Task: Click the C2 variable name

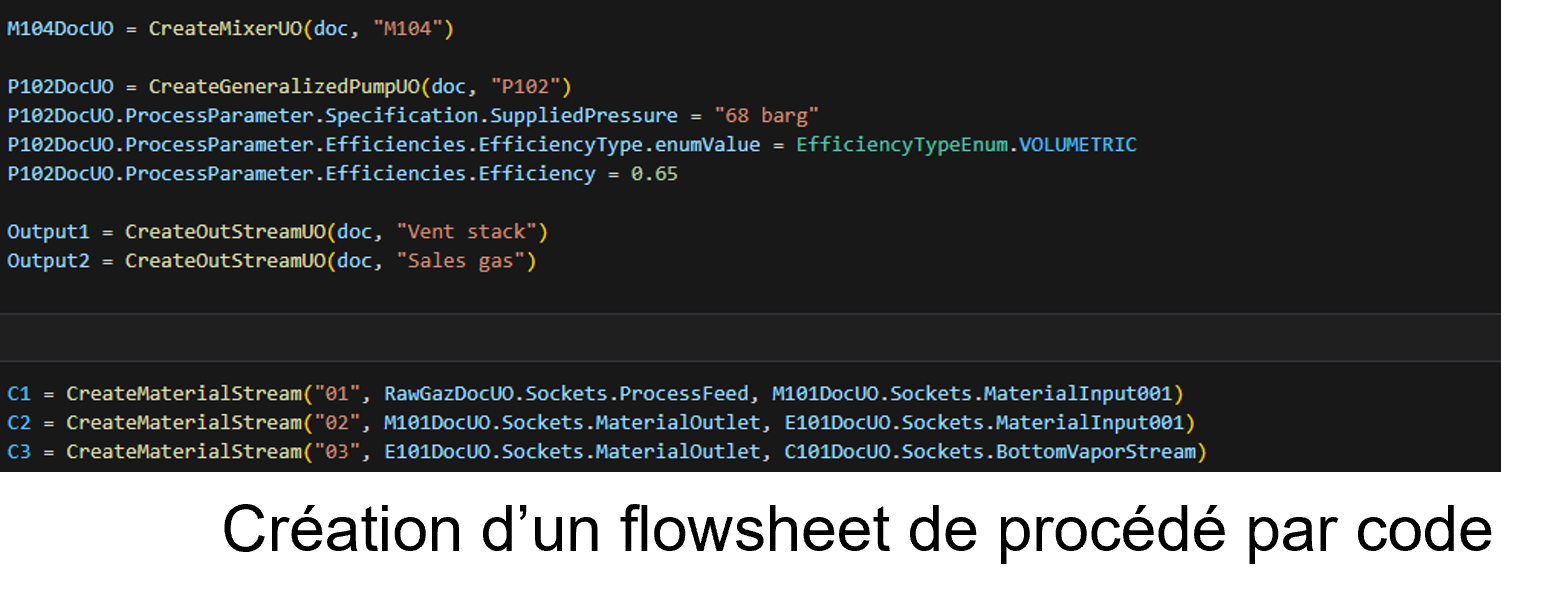Action: click(x=19, y=423)
